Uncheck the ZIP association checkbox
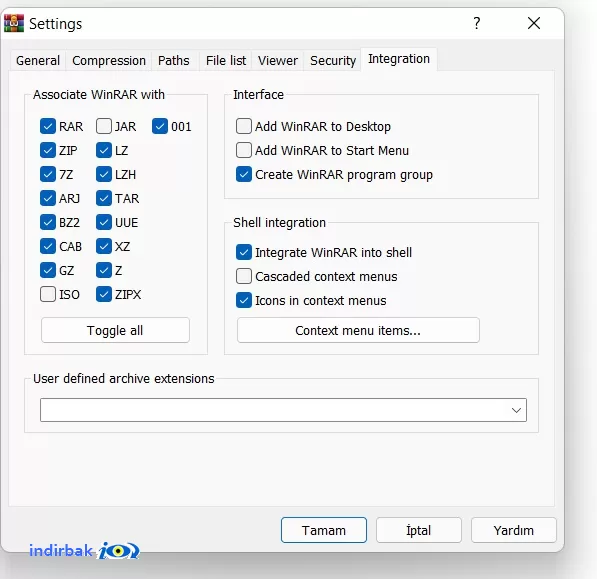Screen dimensions: 597x579 click(x=48, y=150)
